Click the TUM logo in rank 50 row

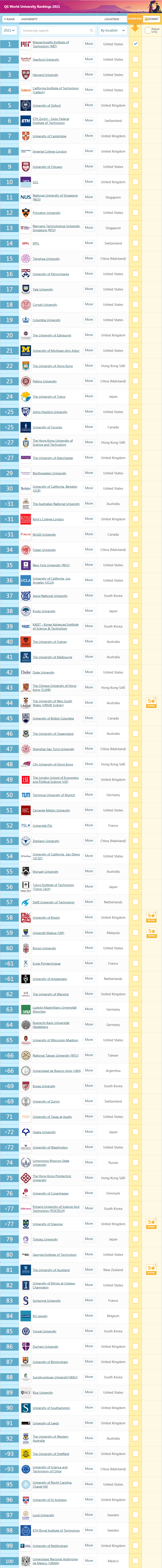click(x=26, y=795)
